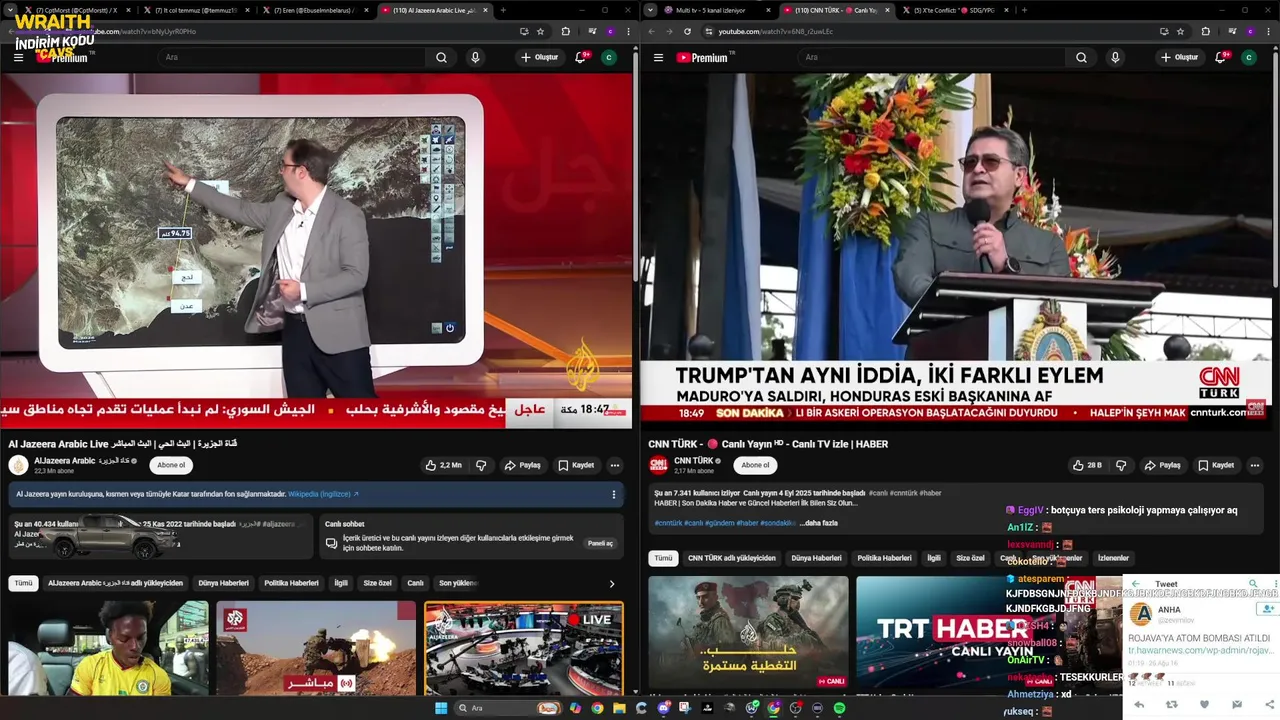The width and height of the screenshot is (1280, 720).
Task: Bookmark the CNN Türk page with star icon
Action: [1180, 31]
